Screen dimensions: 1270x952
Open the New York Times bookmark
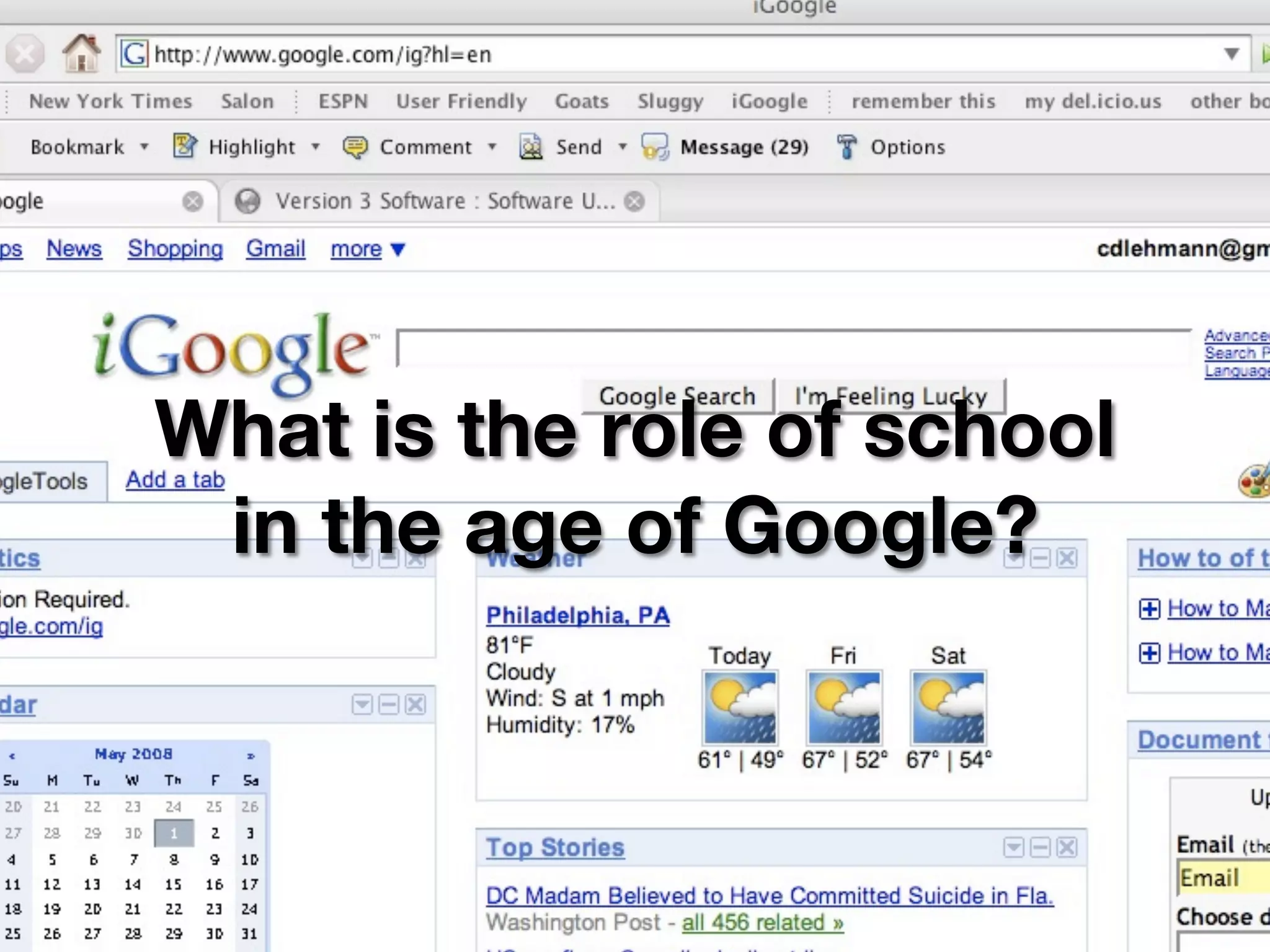[110, 101]
